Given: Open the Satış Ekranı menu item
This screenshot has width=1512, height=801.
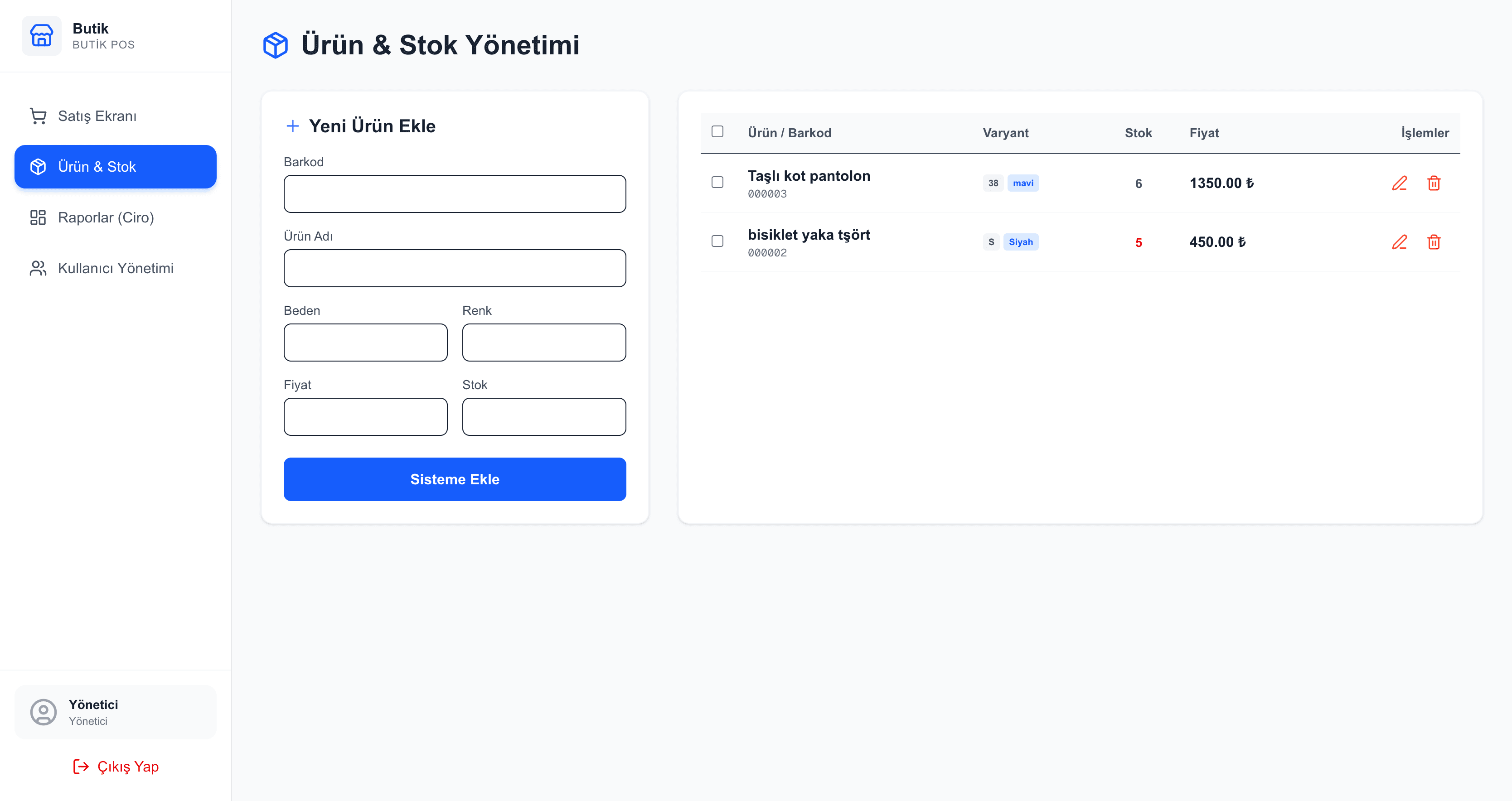Looking at the screenshot, I should pyautogui.click(x=116, y=116).
